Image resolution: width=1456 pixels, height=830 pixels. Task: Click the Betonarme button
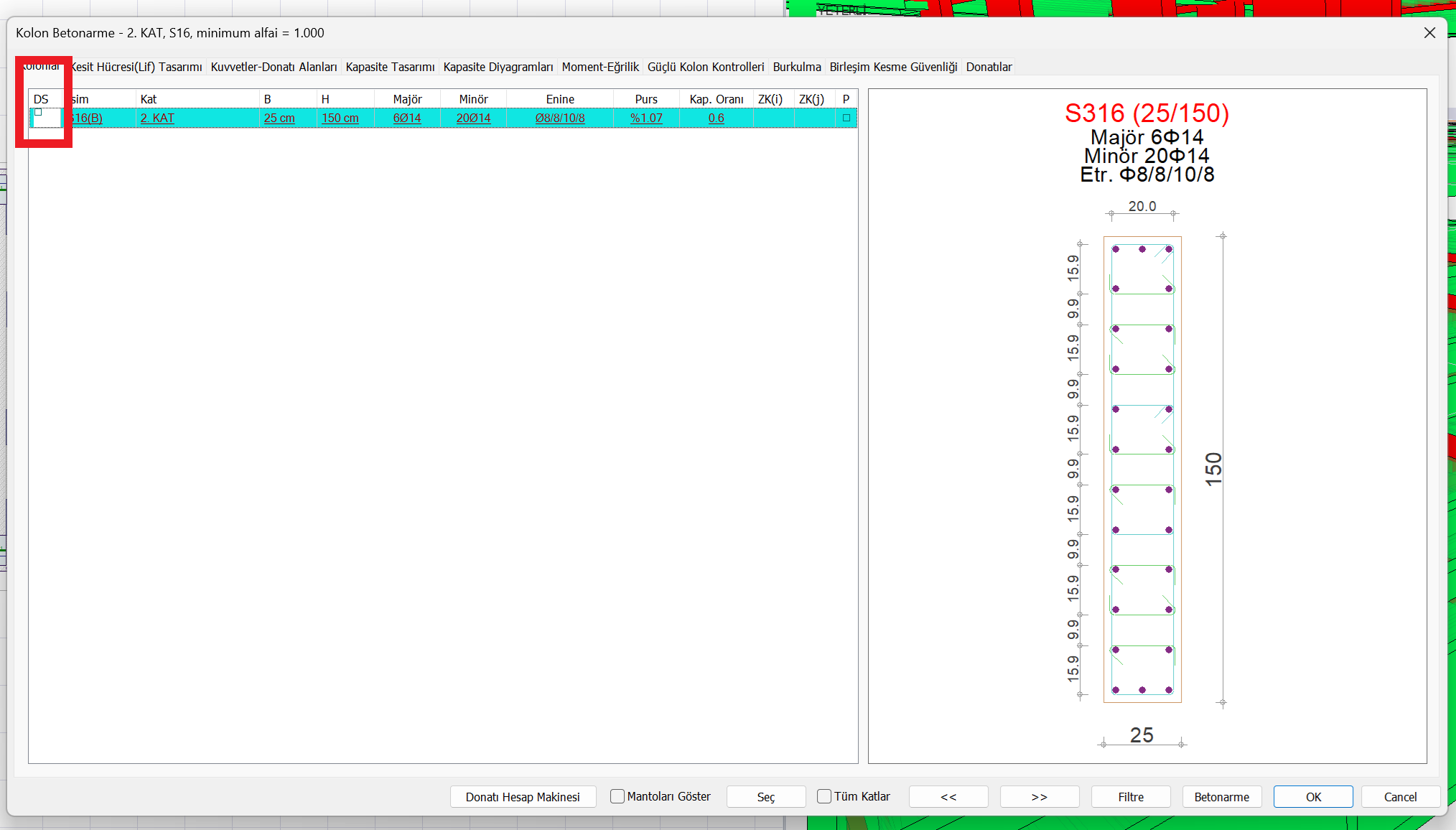[x=1221, y=797]
